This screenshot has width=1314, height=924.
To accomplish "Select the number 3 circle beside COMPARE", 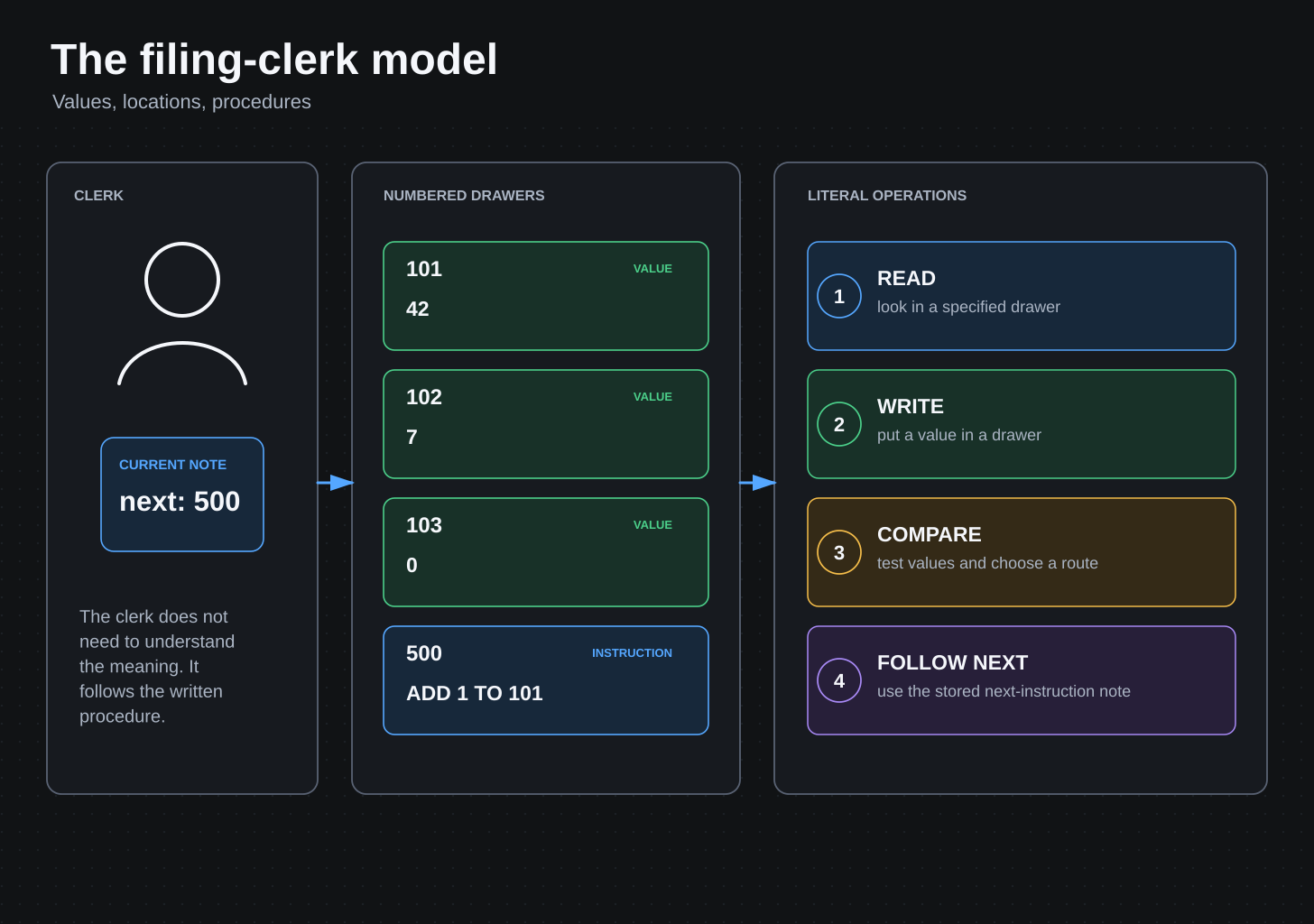I will (839, 552).
